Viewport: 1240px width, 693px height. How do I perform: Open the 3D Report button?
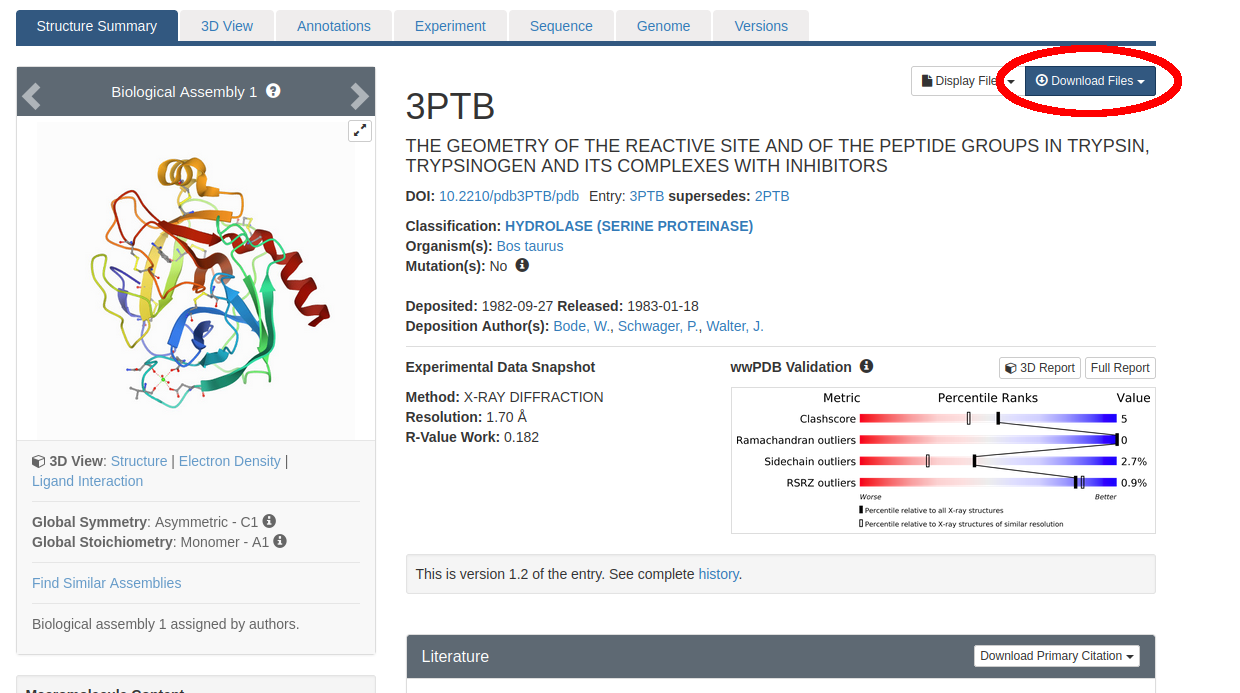(1040, 368)
